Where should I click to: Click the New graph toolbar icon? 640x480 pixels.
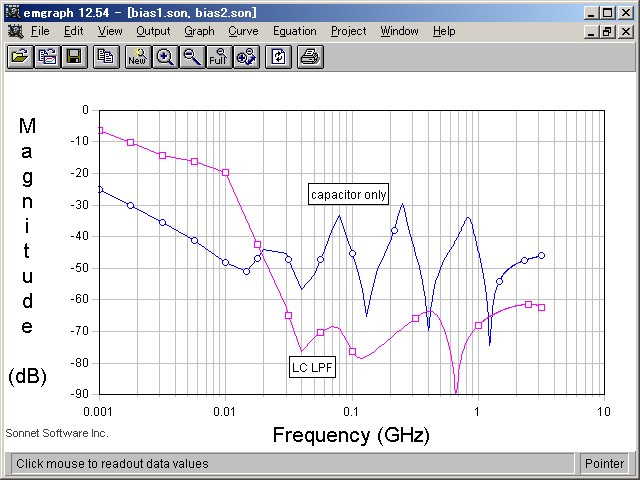138,57
